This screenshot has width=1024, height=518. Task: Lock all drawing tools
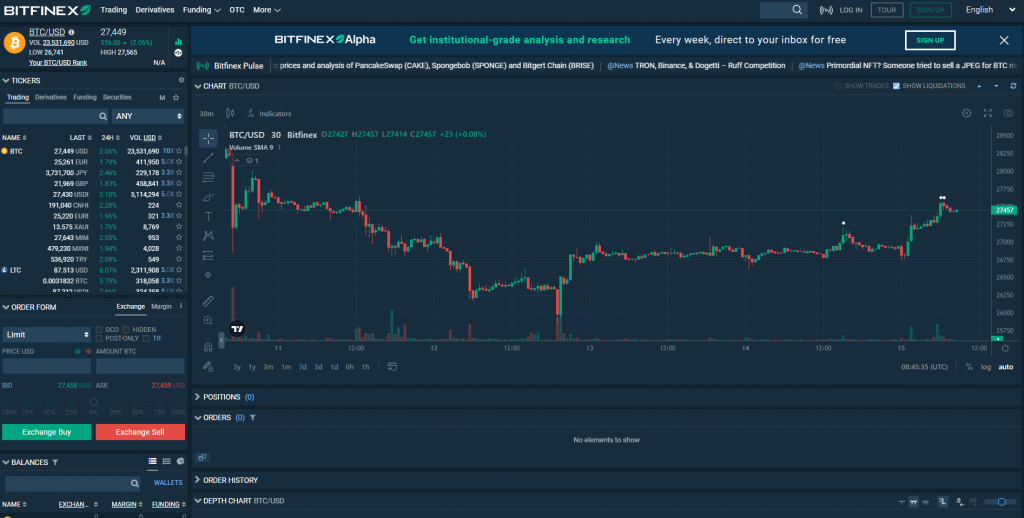(208, 366)
